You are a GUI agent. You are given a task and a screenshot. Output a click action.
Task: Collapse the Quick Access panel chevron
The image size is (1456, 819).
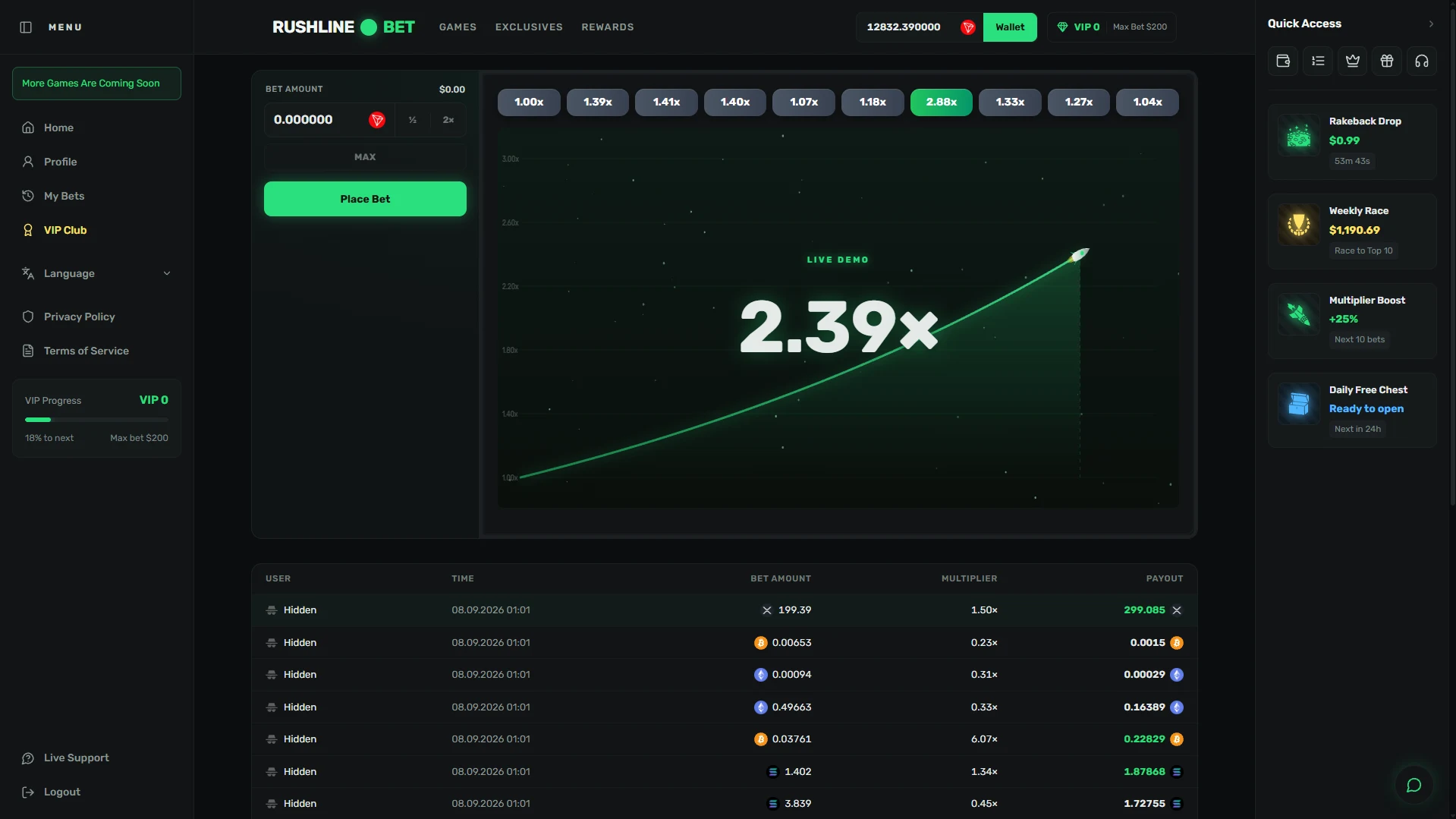[1431, 24]
